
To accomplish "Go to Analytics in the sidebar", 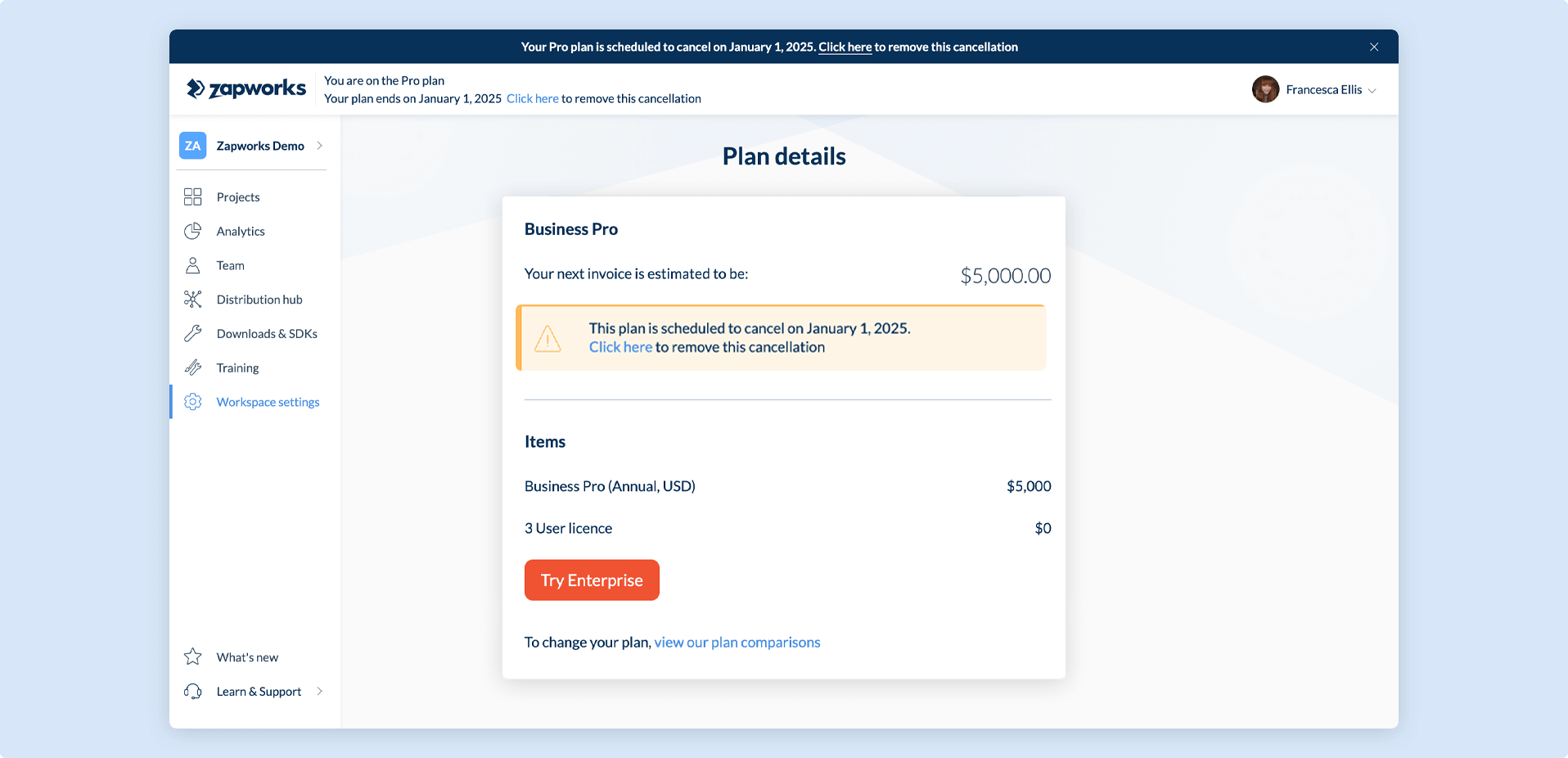I will [x=241, y=231].
